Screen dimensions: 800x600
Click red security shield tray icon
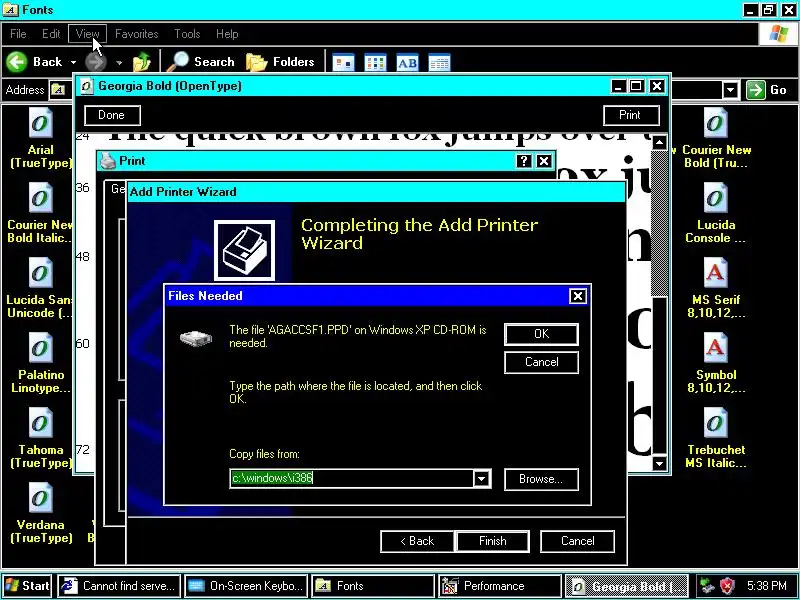[x=727, y=586]
